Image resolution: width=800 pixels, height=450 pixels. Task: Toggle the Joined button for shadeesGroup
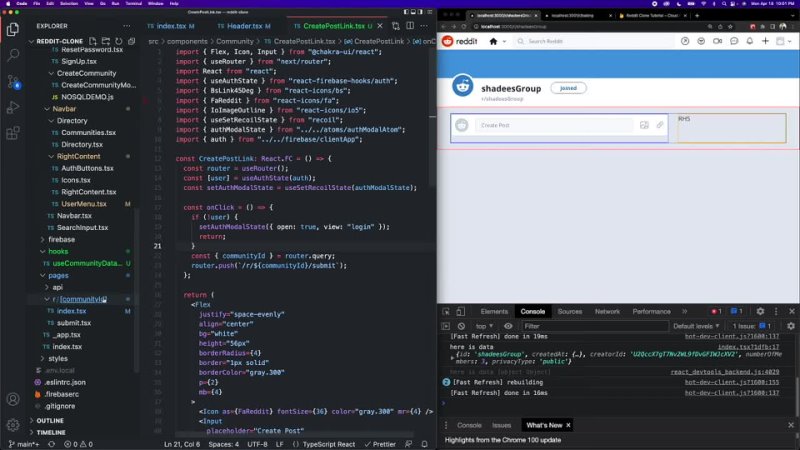(x=568, y=88)
